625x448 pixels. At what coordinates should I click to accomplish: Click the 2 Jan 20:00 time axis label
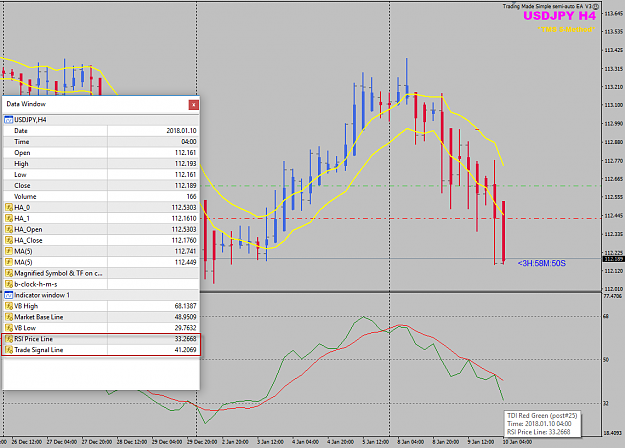pos(235,442)
